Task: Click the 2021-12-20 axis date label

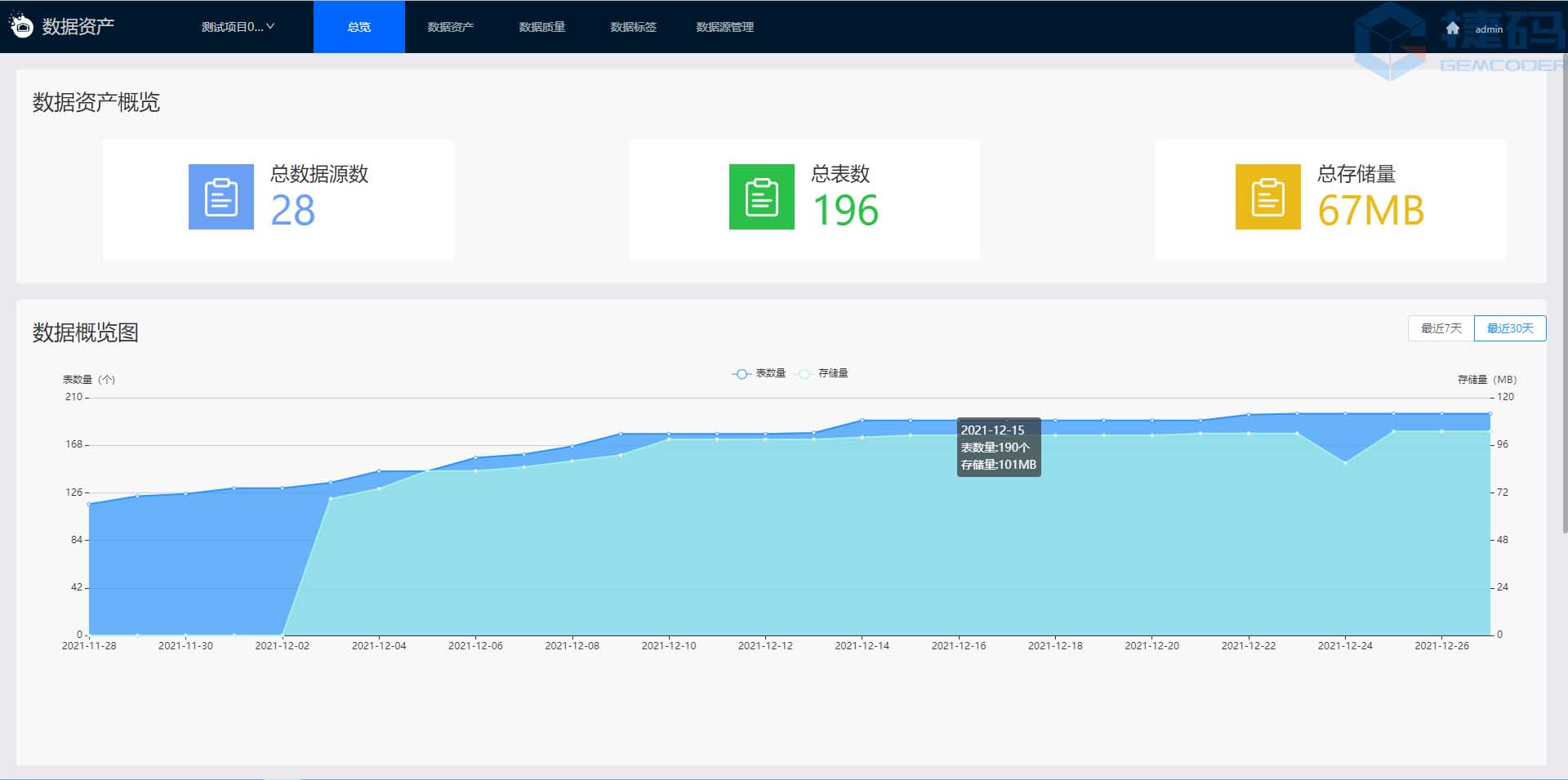Action: click(1152, 646)
